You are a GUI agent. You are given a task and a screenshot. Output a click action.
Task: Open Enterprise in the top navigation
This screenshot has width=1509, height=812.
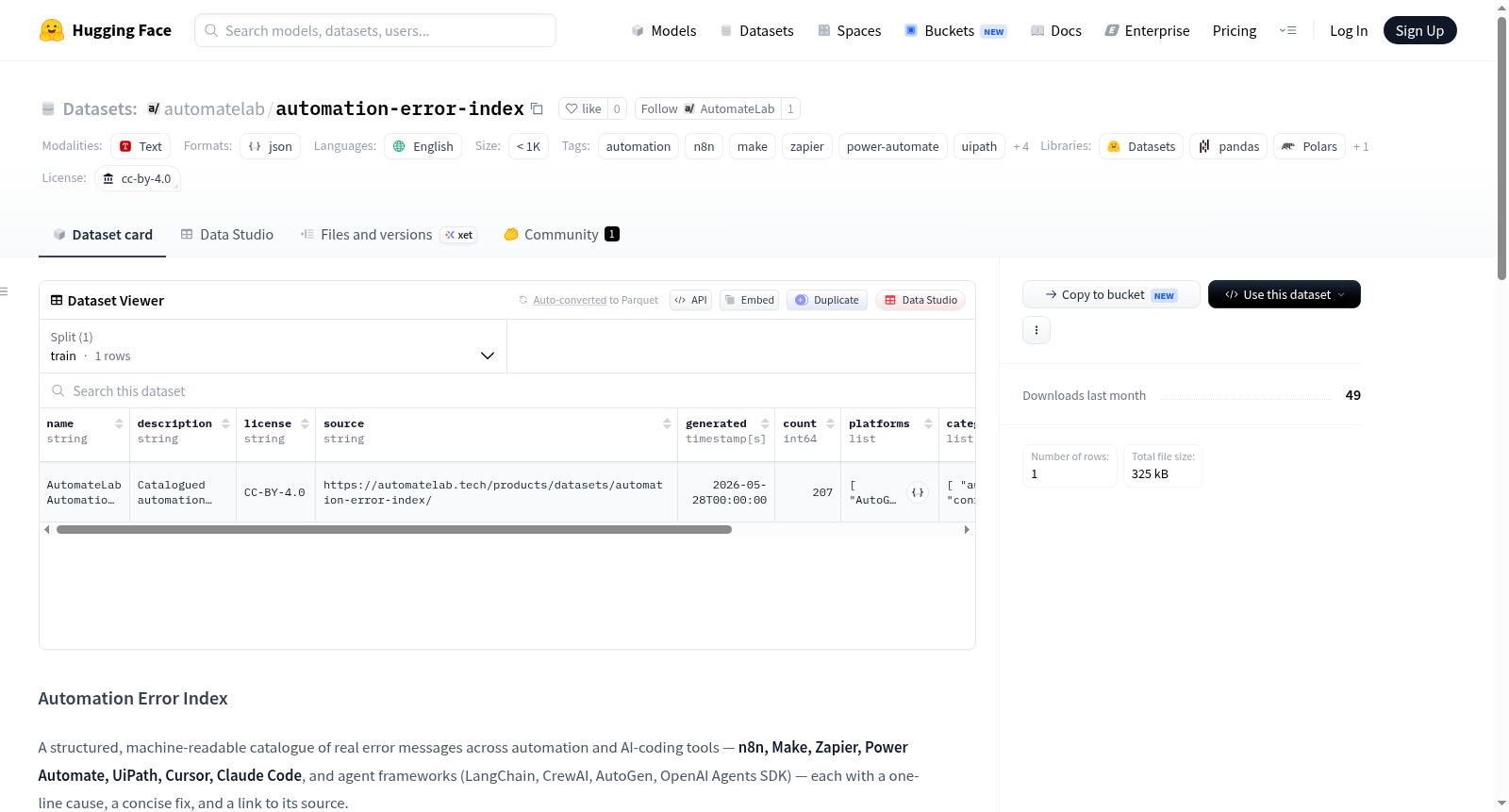coord(1147,30)
